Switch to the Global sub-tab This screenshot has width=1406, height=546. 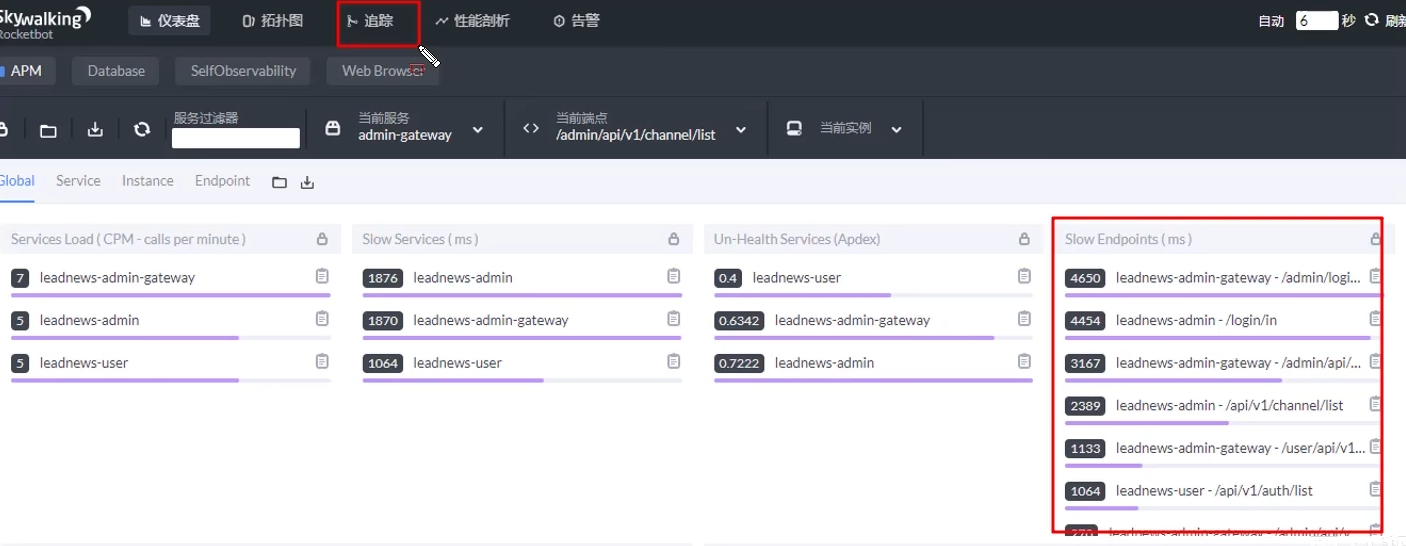coord(17,181)
